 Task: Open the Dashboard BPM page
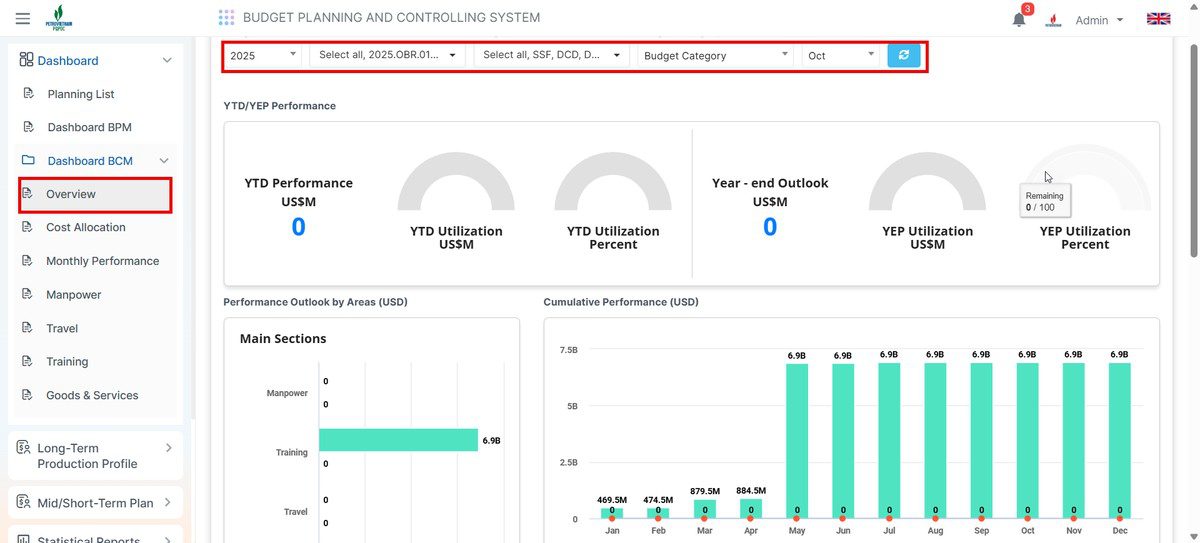90,127
